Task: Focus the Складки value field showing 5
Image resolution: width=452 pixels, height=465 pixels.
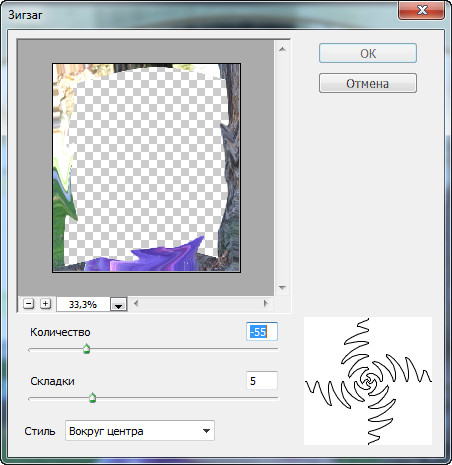Action: 262,380
